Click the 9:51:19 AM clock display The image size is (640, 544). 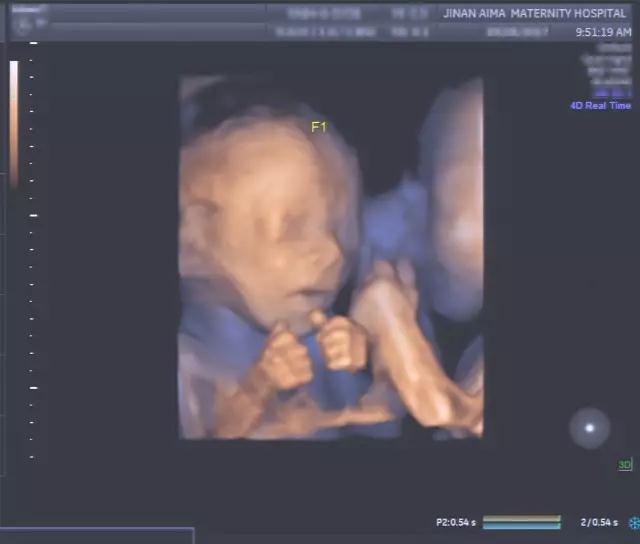pyautogui.click(x=604, y=32)
